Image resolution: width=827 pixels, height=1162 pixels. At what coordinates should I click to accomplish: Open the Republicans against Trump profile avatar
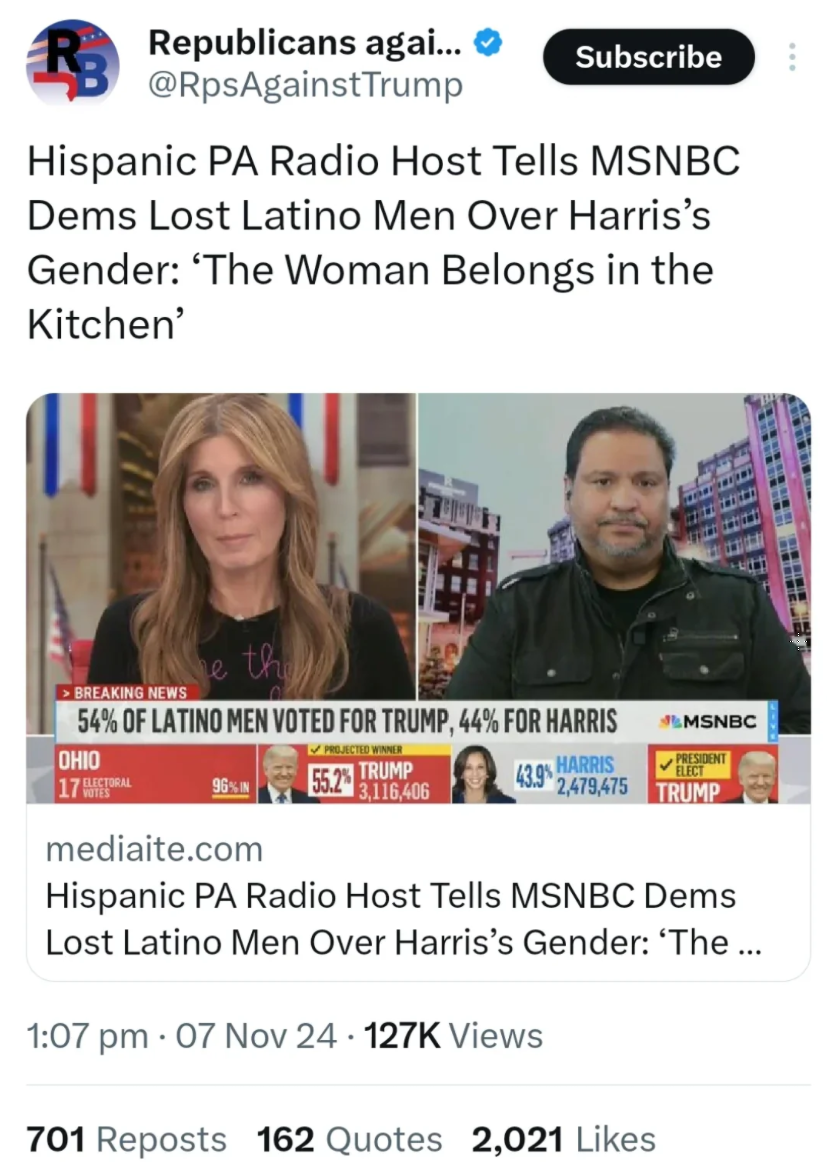[73, 62]
